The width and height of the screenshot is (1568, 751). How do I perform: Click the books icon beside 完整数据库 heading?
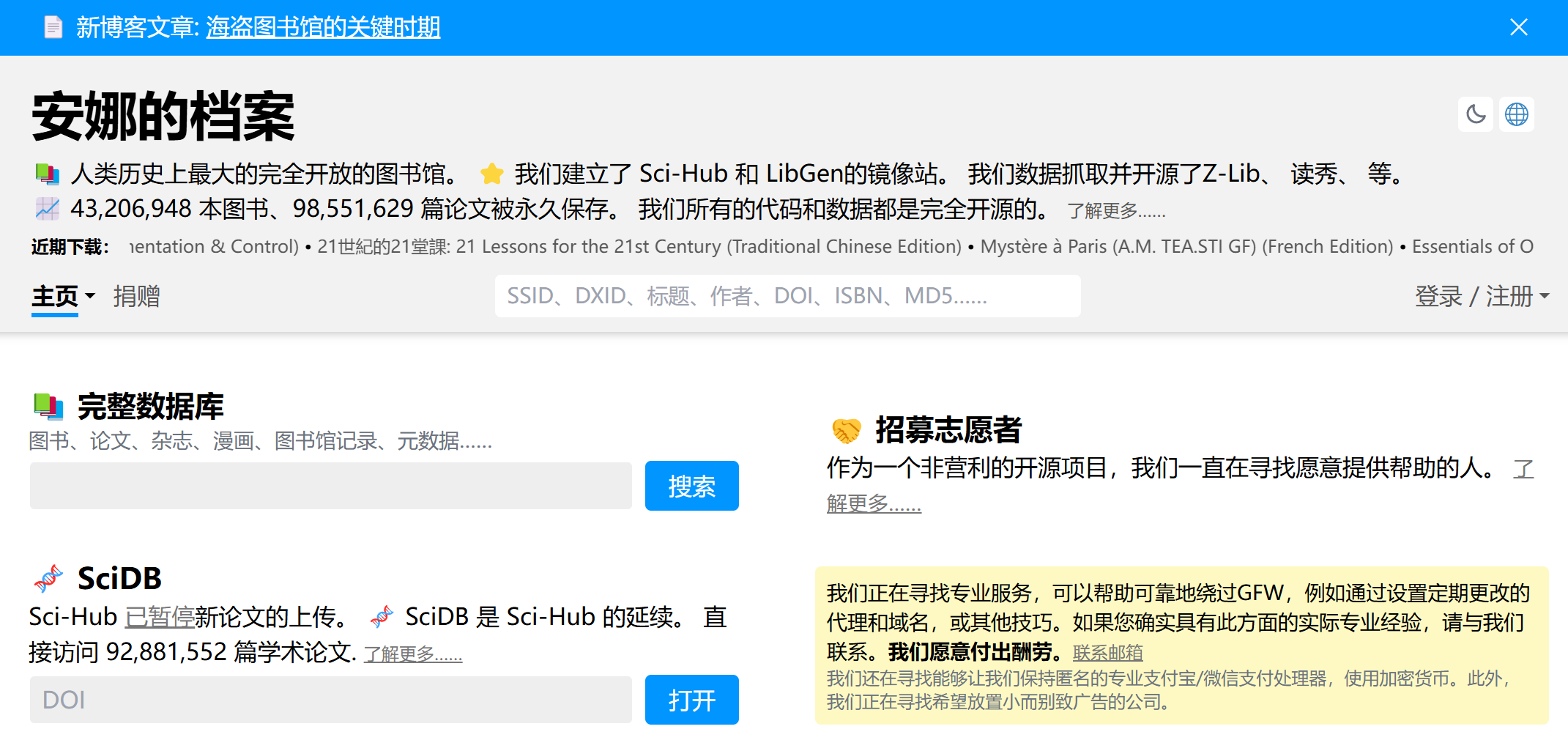(x=48, y=407)
